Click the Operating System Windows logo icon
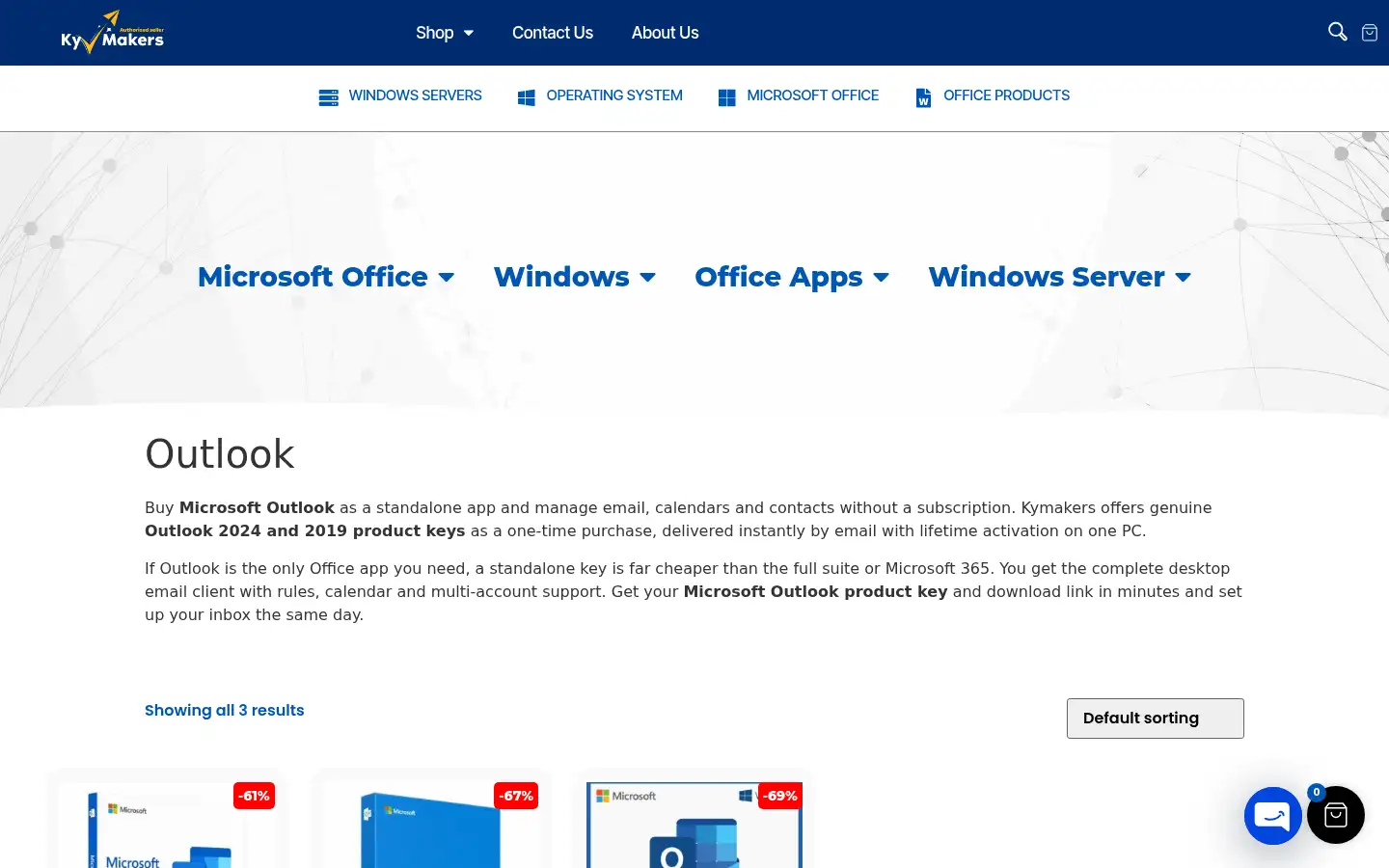This screenshot has width=1389, height=868. click(x=526, y=97)
